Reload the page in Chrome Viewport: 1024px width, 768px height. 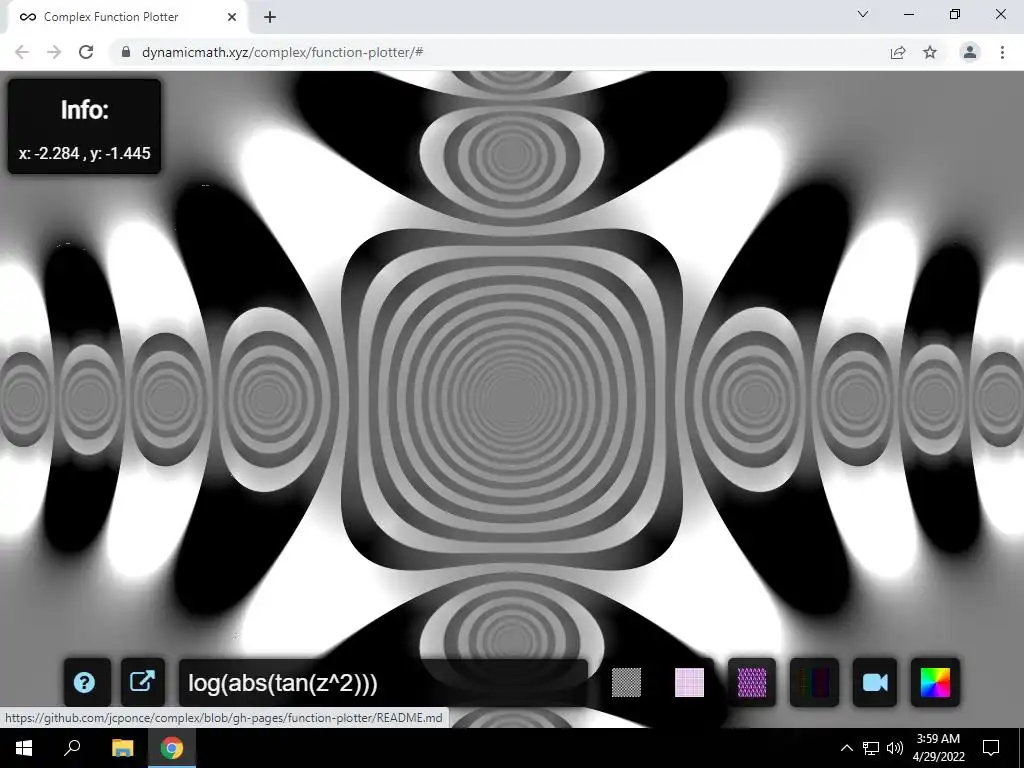(86, 52)
